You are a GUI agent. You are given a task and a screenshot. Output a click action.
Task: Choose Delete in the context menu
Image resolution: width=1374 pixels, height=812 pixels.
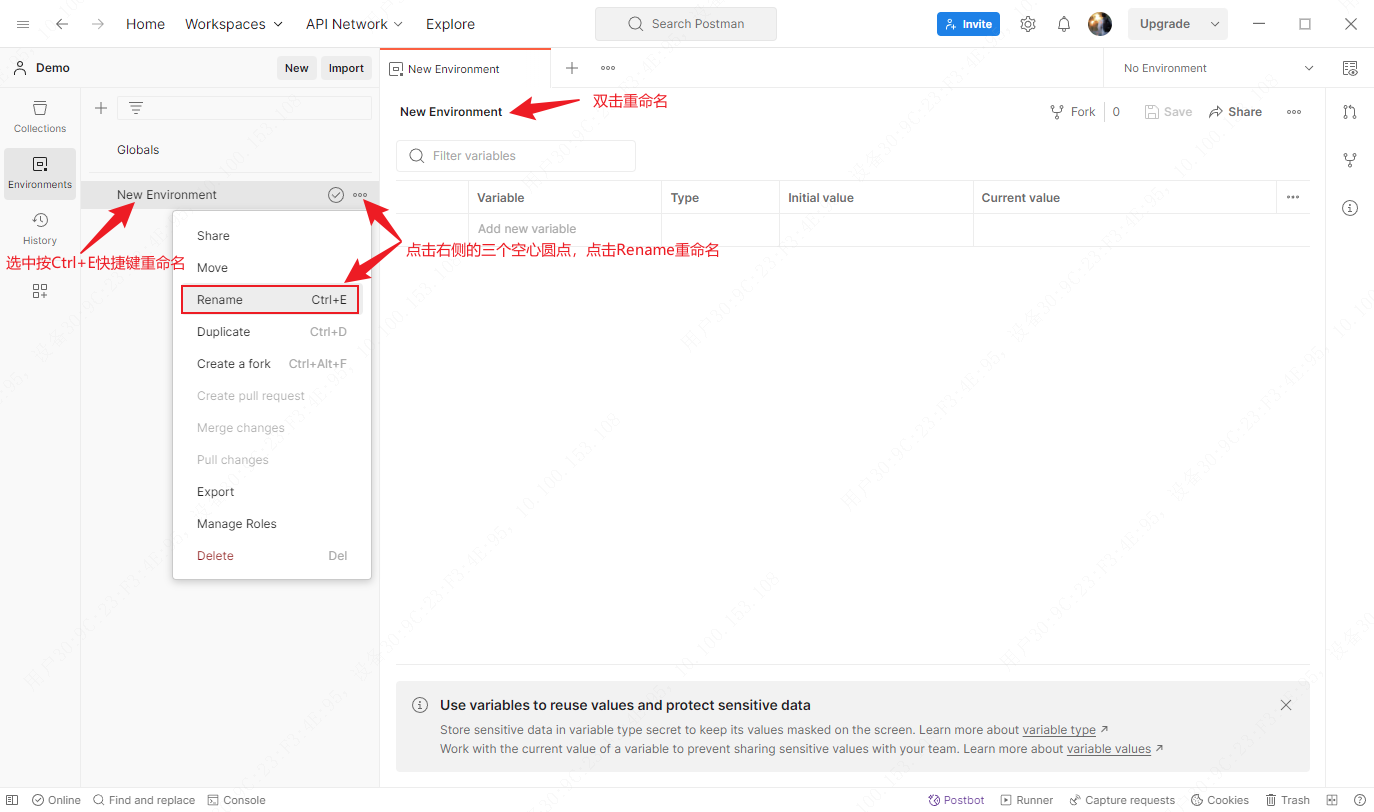click(x=271, y=556)
